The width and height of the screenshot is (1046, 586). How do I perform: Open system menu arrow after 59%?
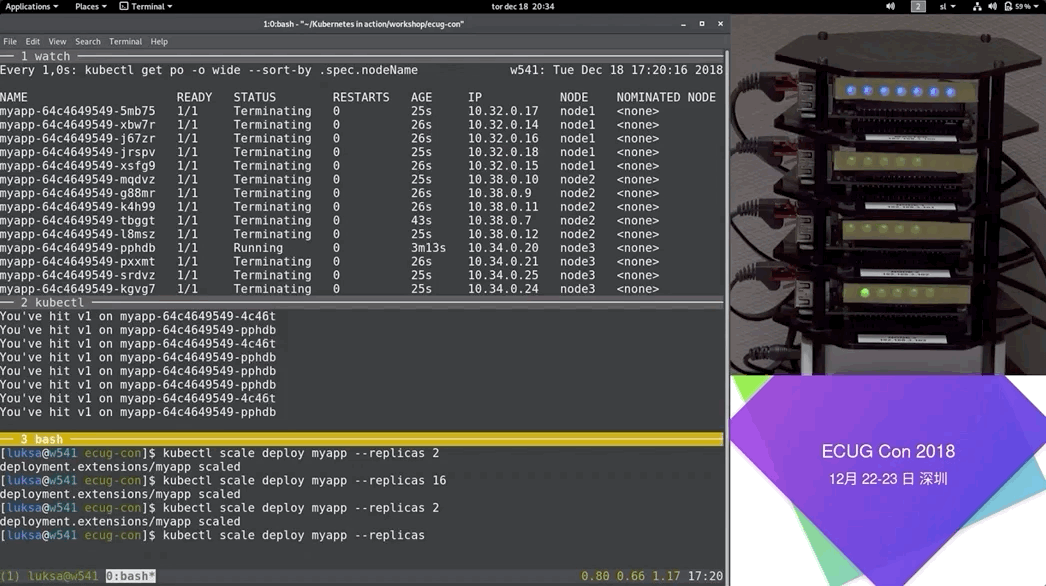click(1036, 6)
